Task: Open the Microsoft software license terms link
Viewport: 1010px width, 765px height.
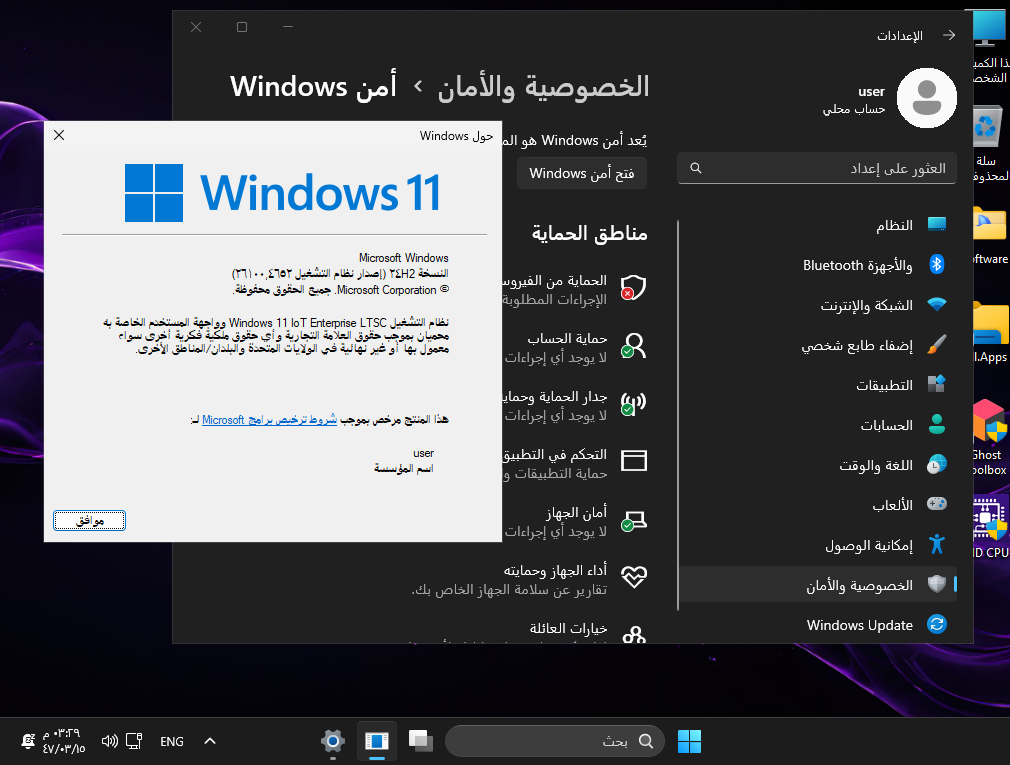Action: pos(269,420)
